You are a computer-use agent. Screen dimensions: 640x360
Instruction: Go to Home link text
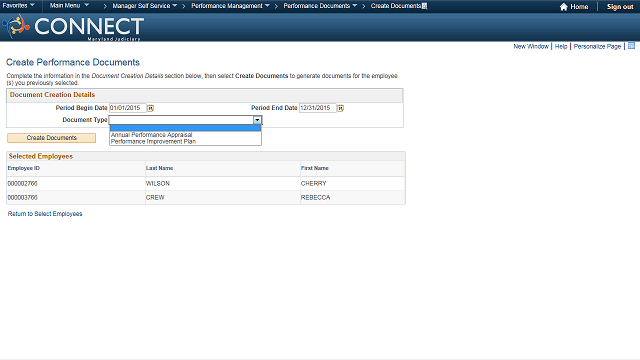point(579,7)
